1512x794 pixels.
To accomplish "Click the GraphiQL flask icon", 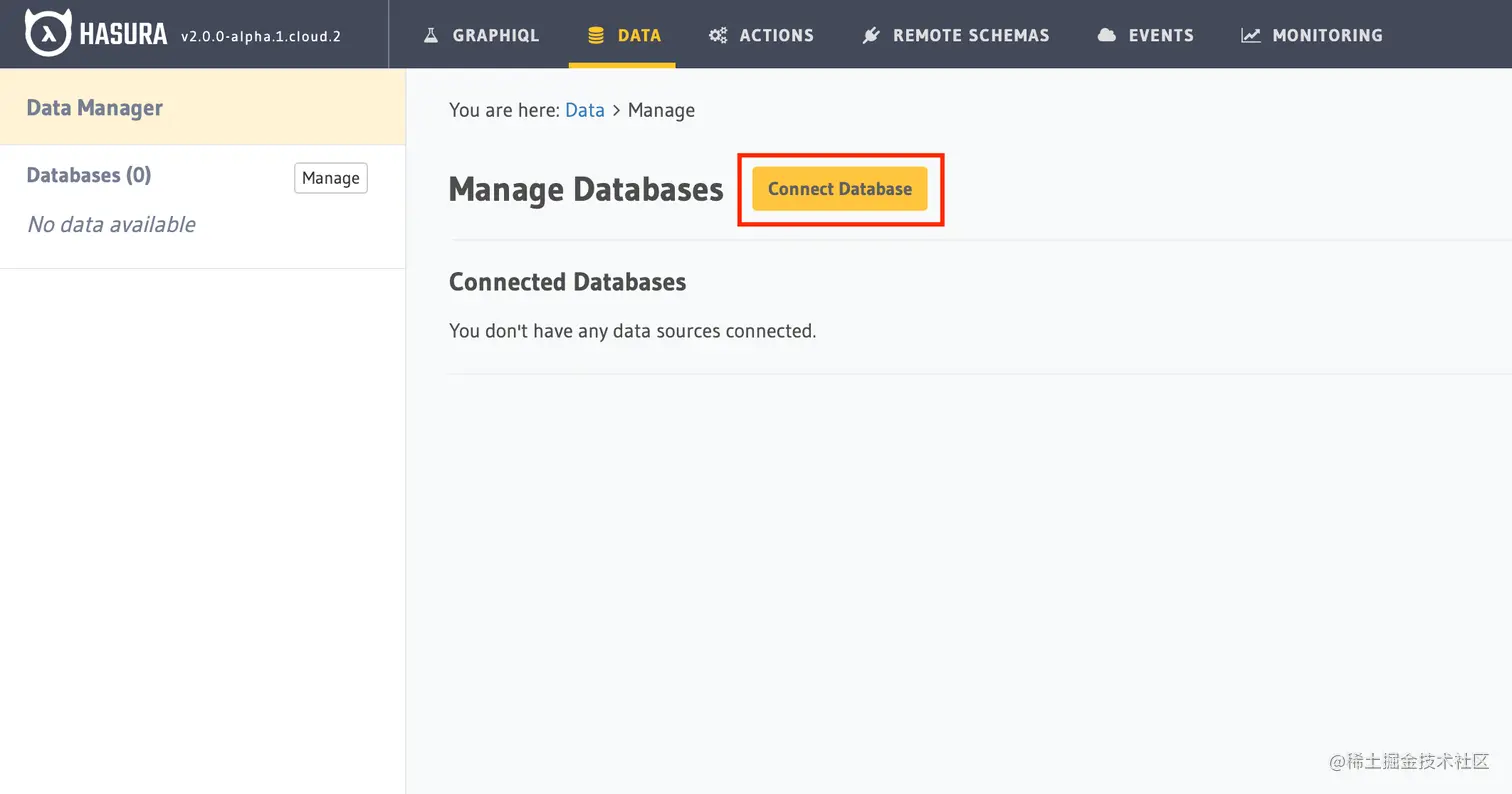I will coord(431,35).
